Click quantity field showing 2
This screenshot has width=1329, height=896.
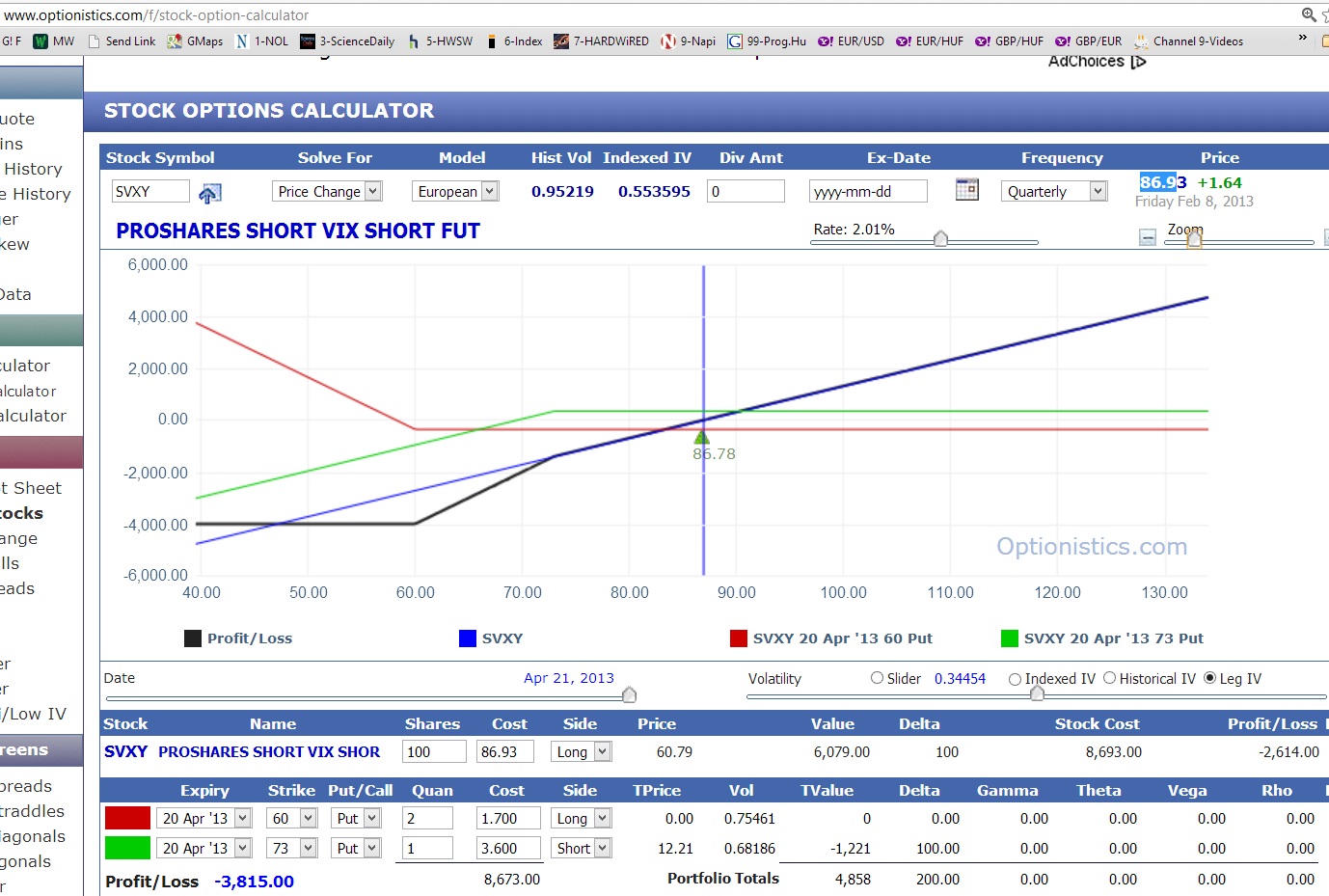[428, 818]
